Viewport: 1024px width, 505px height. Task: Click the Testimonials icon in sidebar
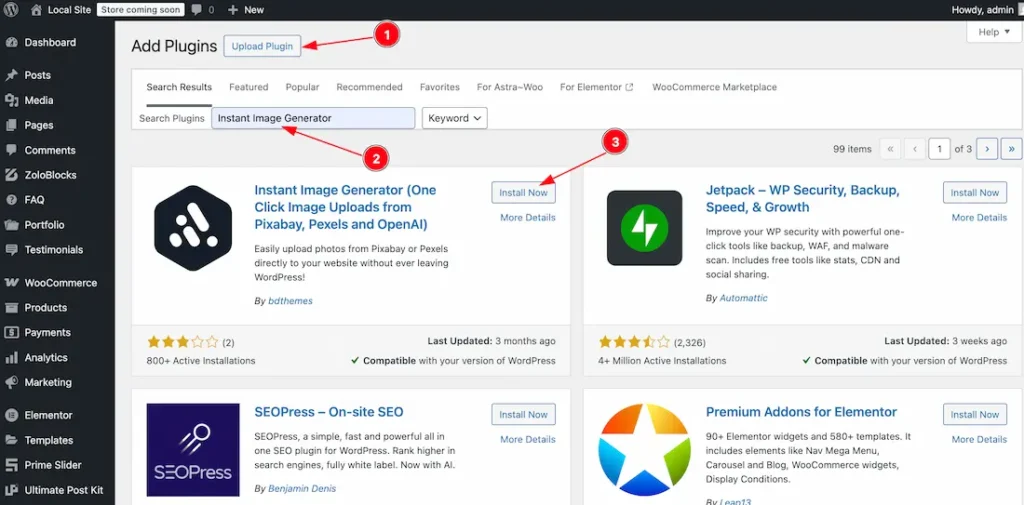point(11,250)
